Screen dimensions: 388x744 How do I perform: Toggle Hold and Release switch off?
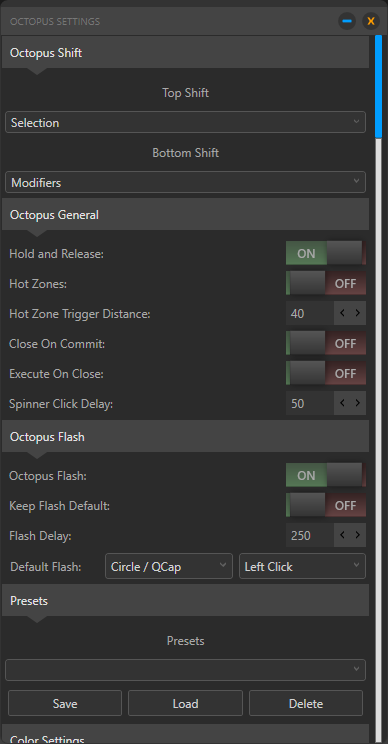point(325,253)
